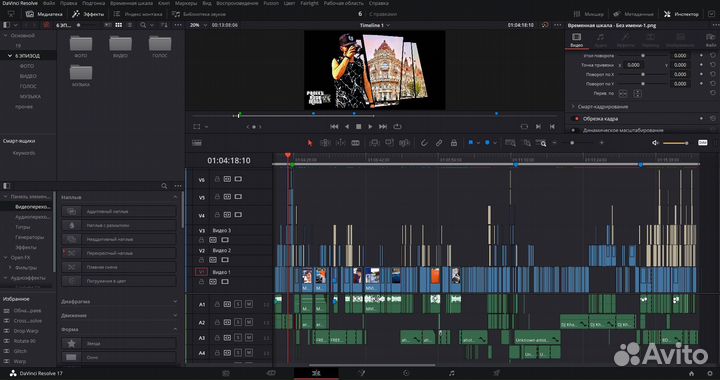Screen dimensions: 720x380
Task: Open the Эффекты panel button
Action: tap(89, 14)
